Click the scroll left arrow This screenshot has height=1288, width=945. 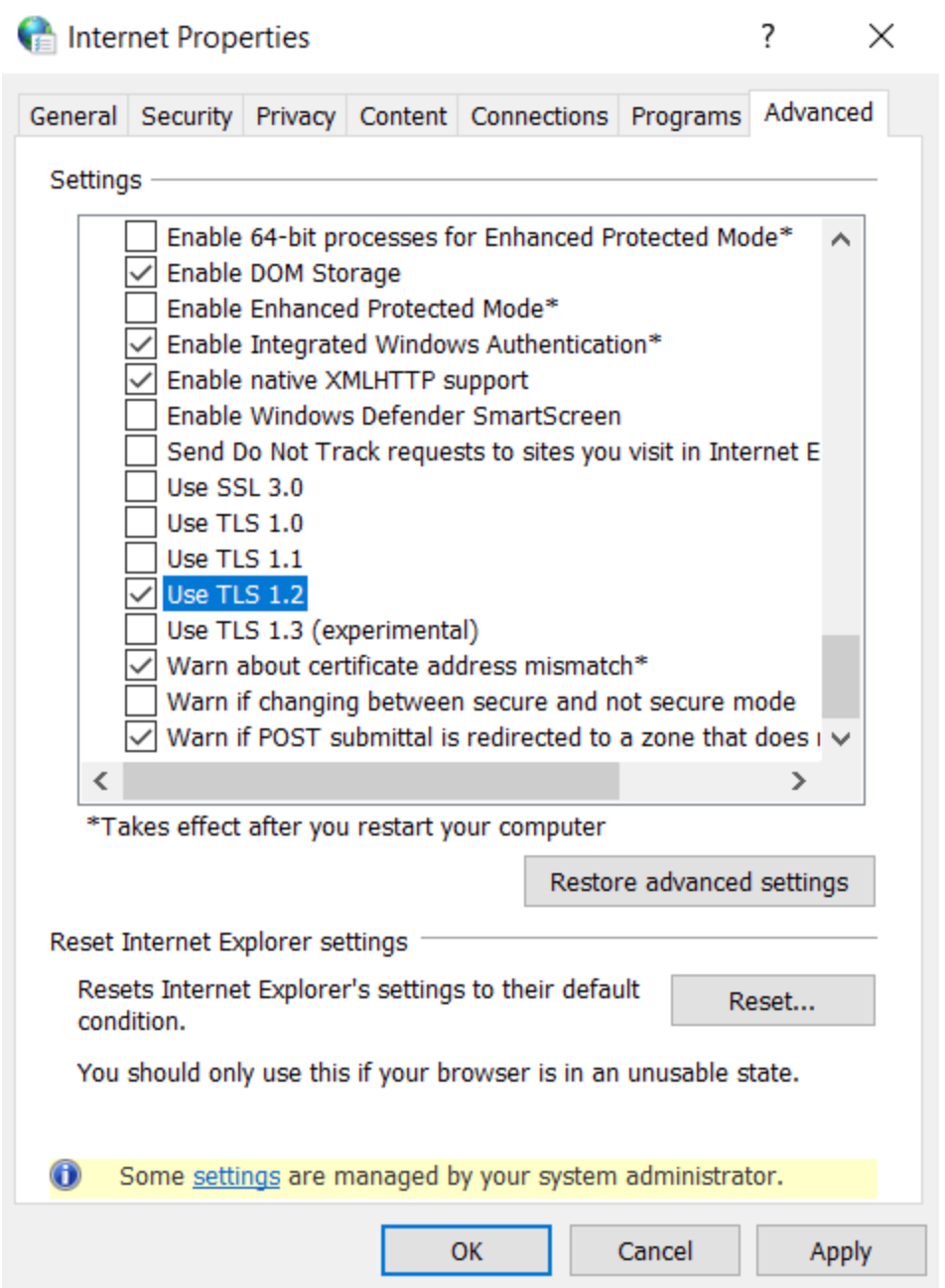tap(100, 781)
